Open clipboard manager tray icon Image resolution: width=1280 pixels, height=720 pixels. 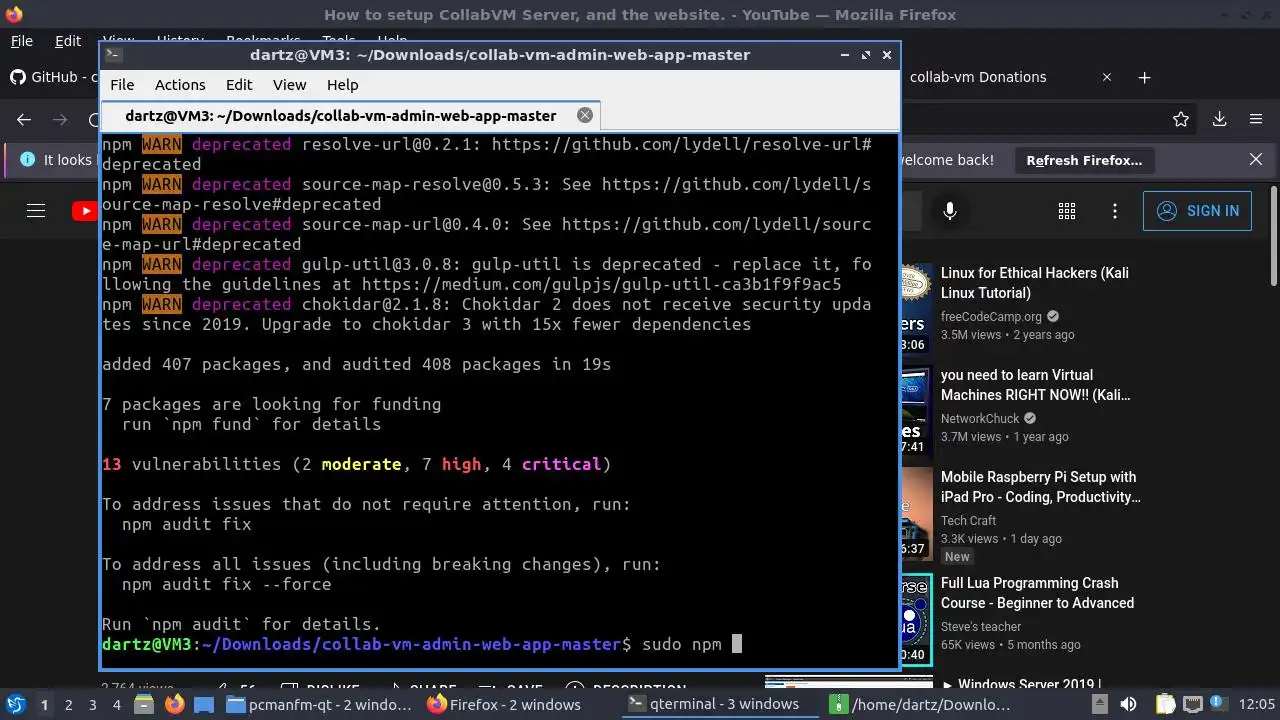click(1166, 705)
